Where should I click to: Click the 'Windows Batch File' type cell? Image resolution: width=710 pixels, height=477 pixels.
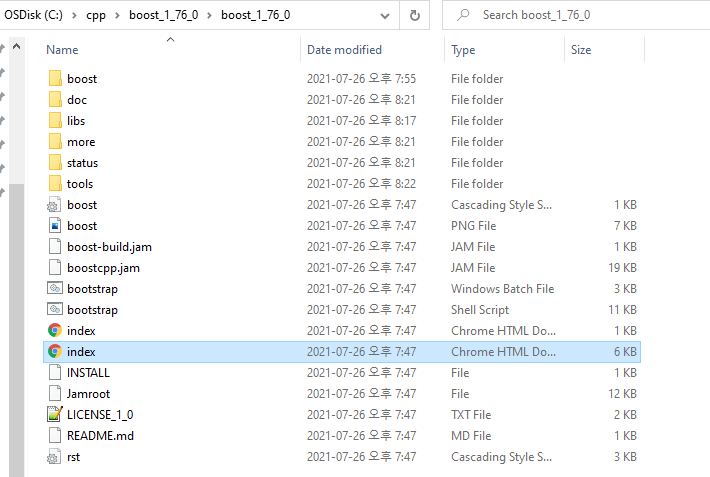[x=503, y=289]
